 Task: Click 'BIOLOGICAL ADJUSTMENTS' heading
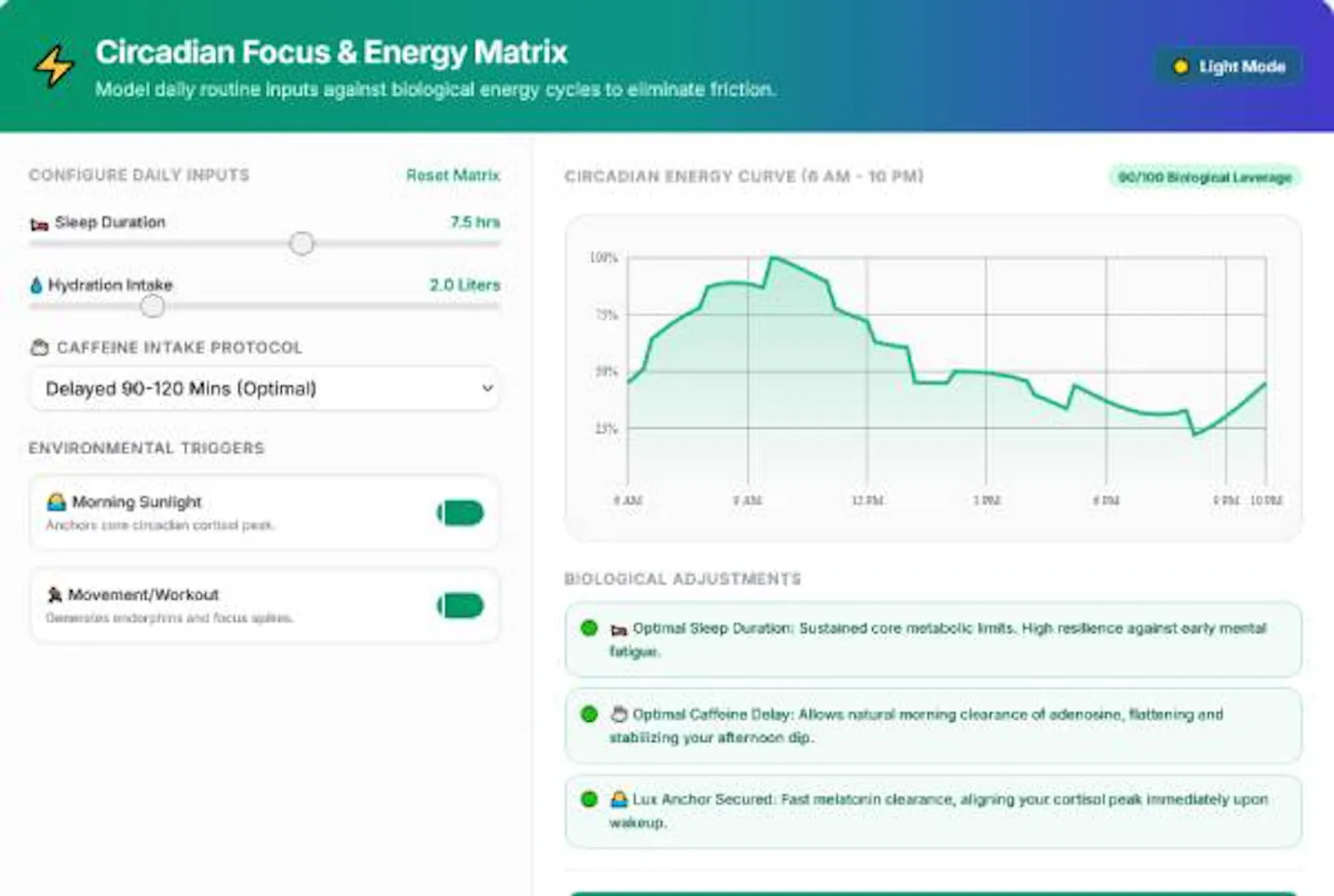(683, 578)
